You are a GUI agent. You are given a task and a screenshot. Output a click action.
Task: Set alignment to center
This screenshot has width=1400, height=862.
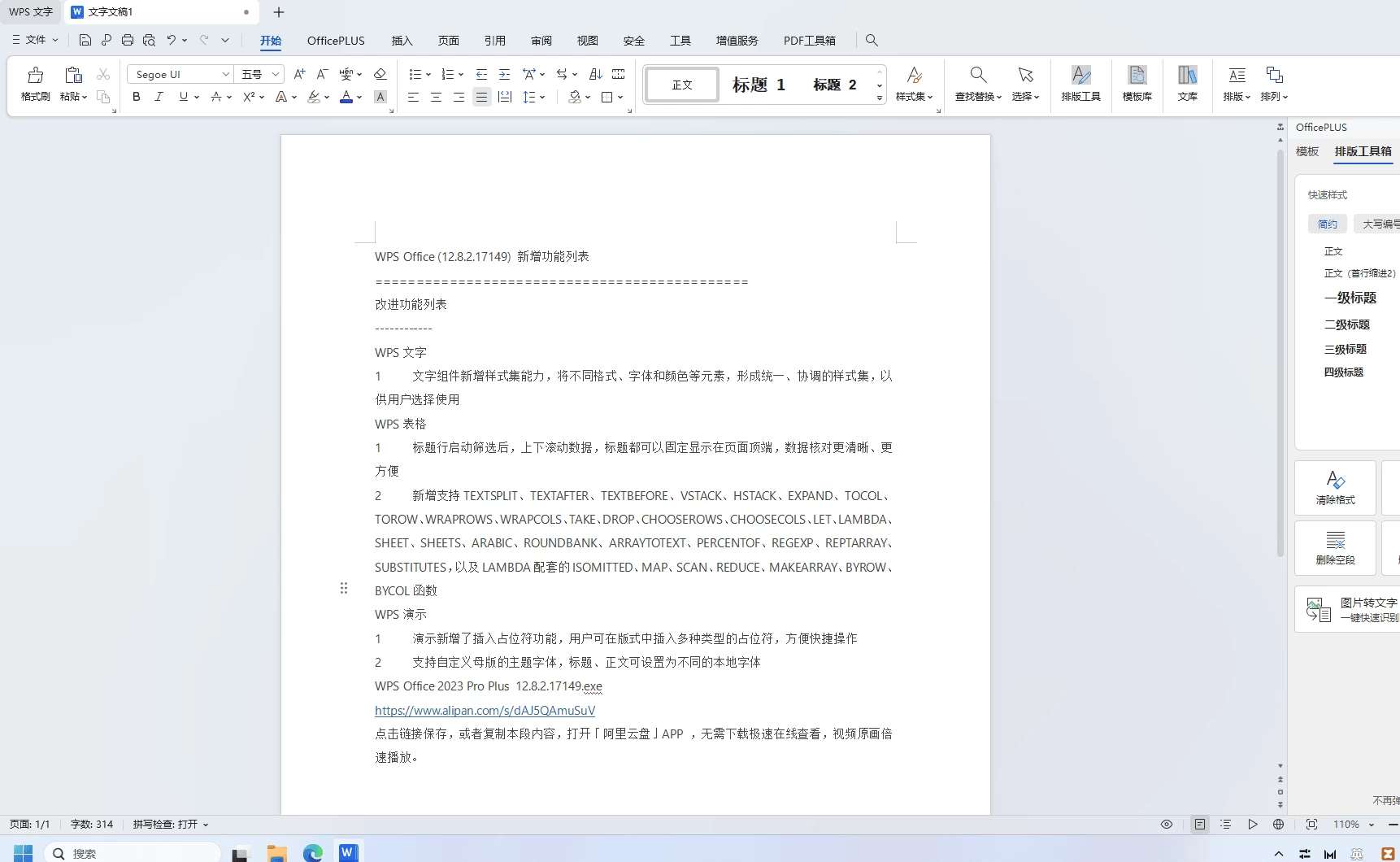[x=436, y=97]
